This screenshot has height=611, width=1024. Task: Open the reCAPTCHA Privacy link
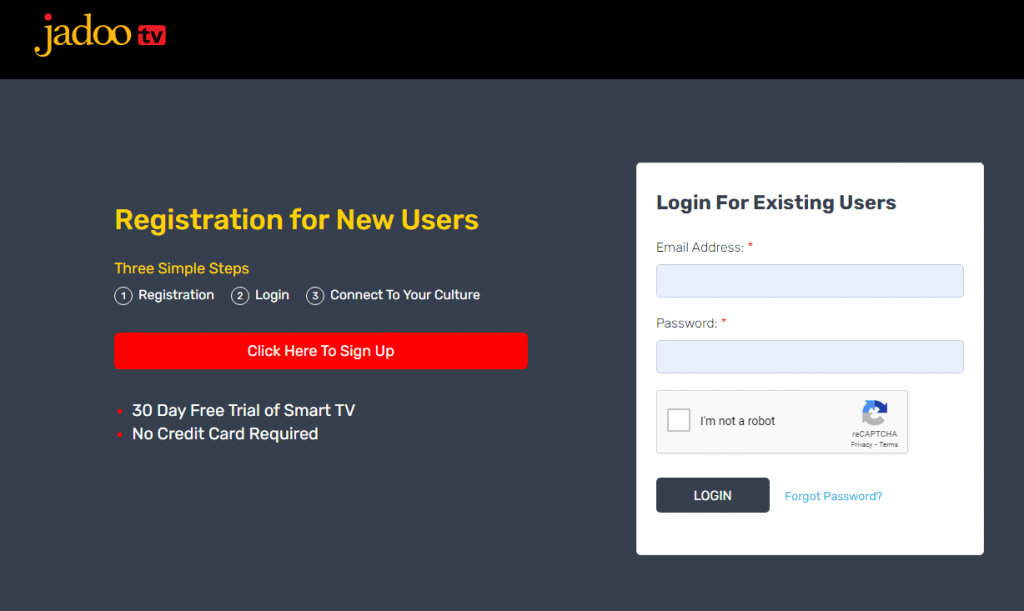pos(861,445)
